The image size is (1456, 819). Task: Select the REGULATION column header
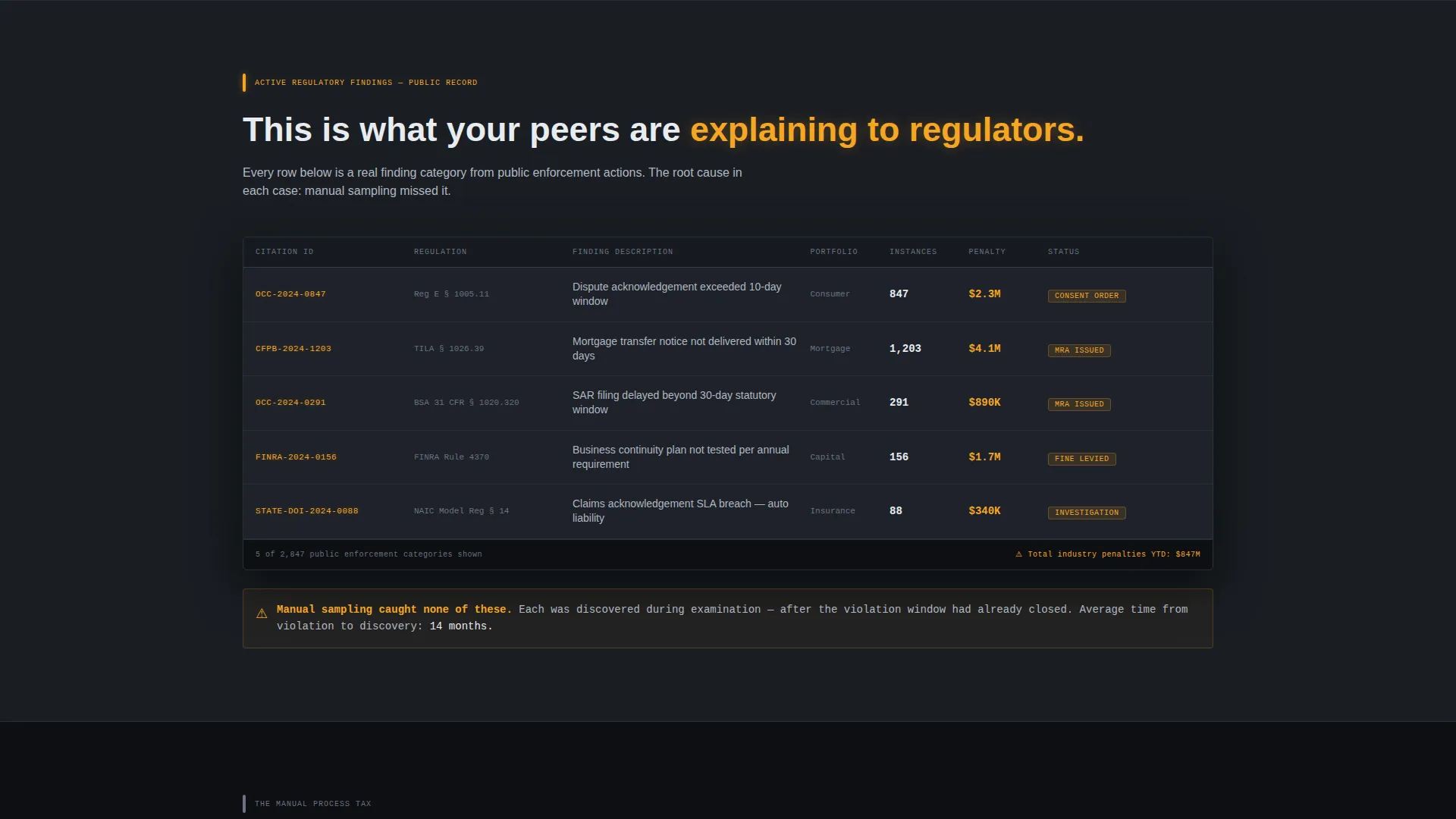click(441, 252)
